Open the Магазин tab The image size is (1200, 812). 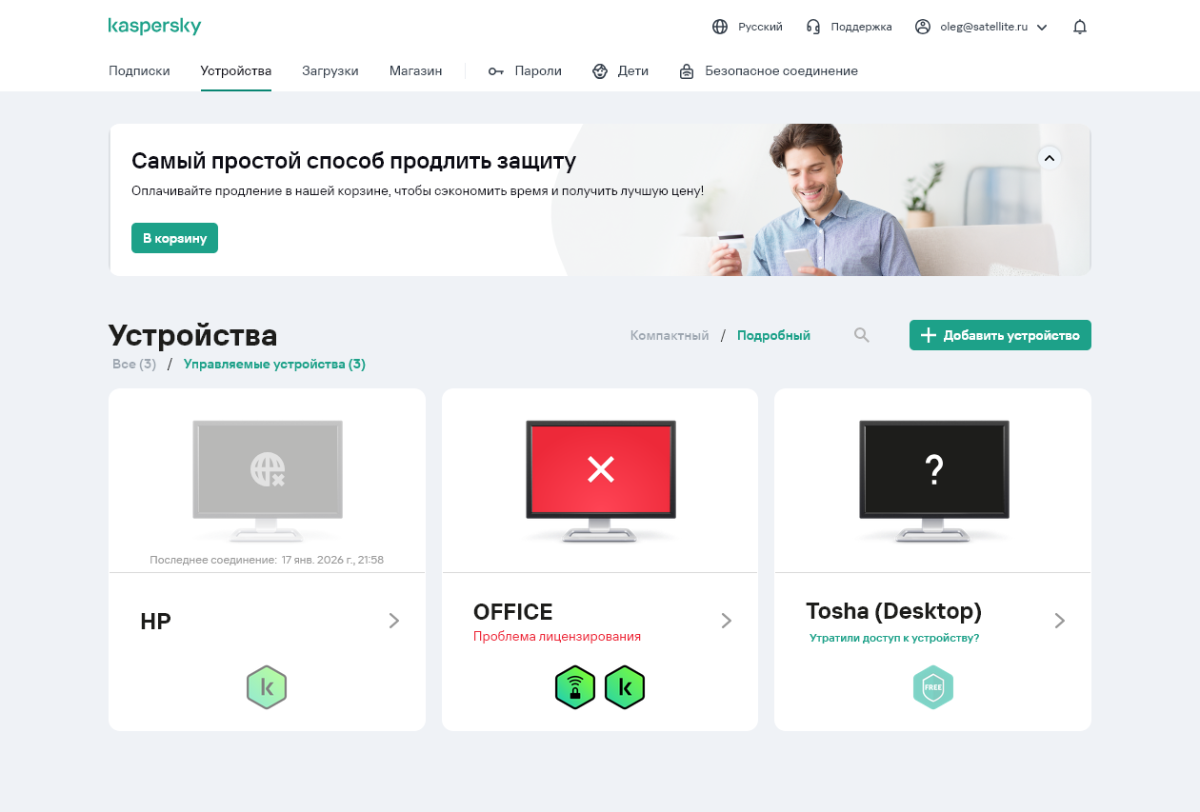click(x=416, y=71)
